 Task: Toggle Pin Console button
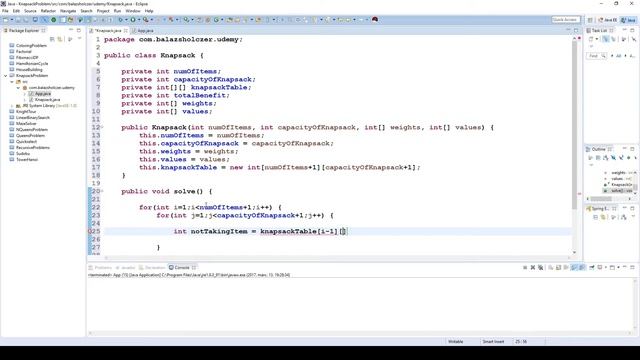(591, 268)
